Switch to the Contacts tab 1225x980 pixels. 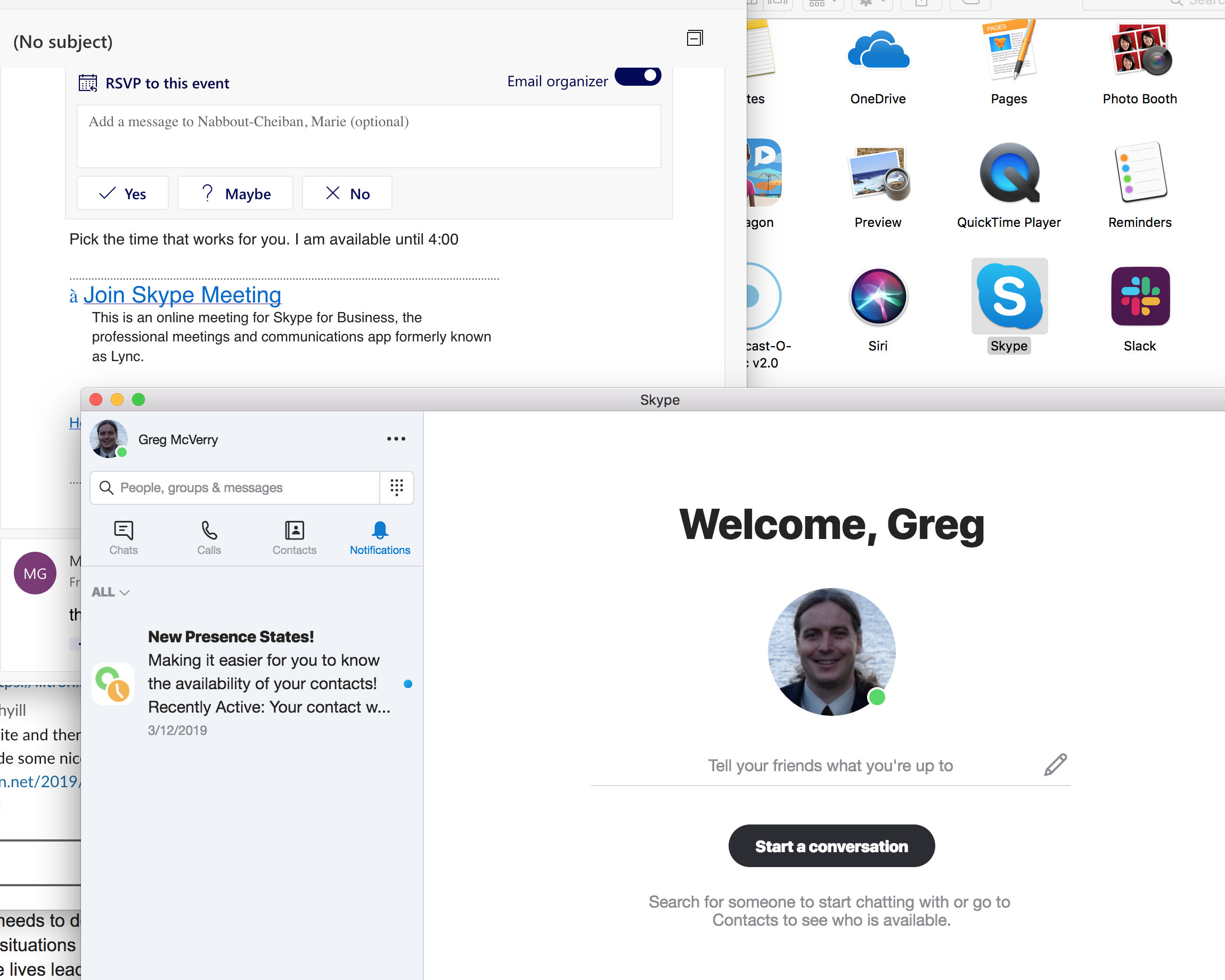295,537
